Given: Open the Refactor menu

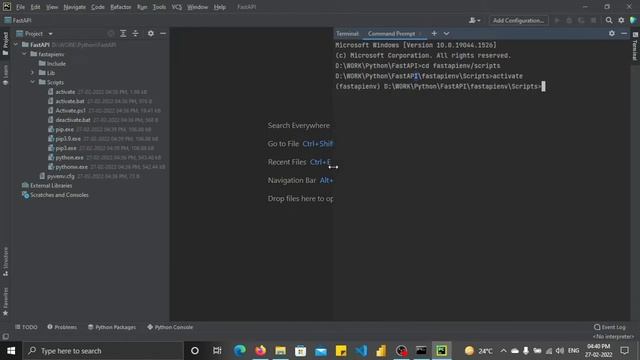Looking at the screenshot, I should tap(121, 7).
